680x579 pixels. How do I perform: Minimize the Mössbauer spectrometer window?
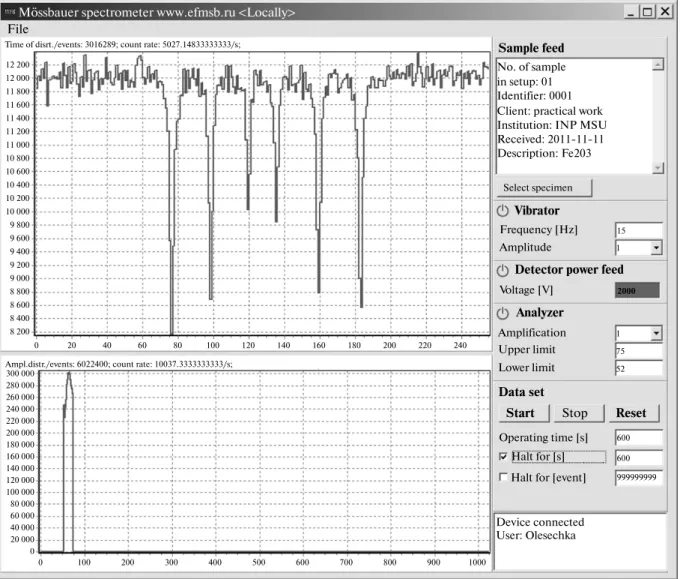click(631, 12)
